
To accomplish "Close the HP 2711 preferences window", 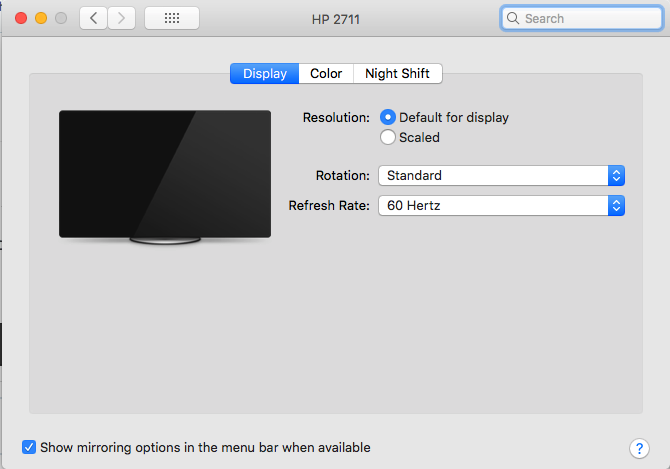I will [x=21, y=18].
